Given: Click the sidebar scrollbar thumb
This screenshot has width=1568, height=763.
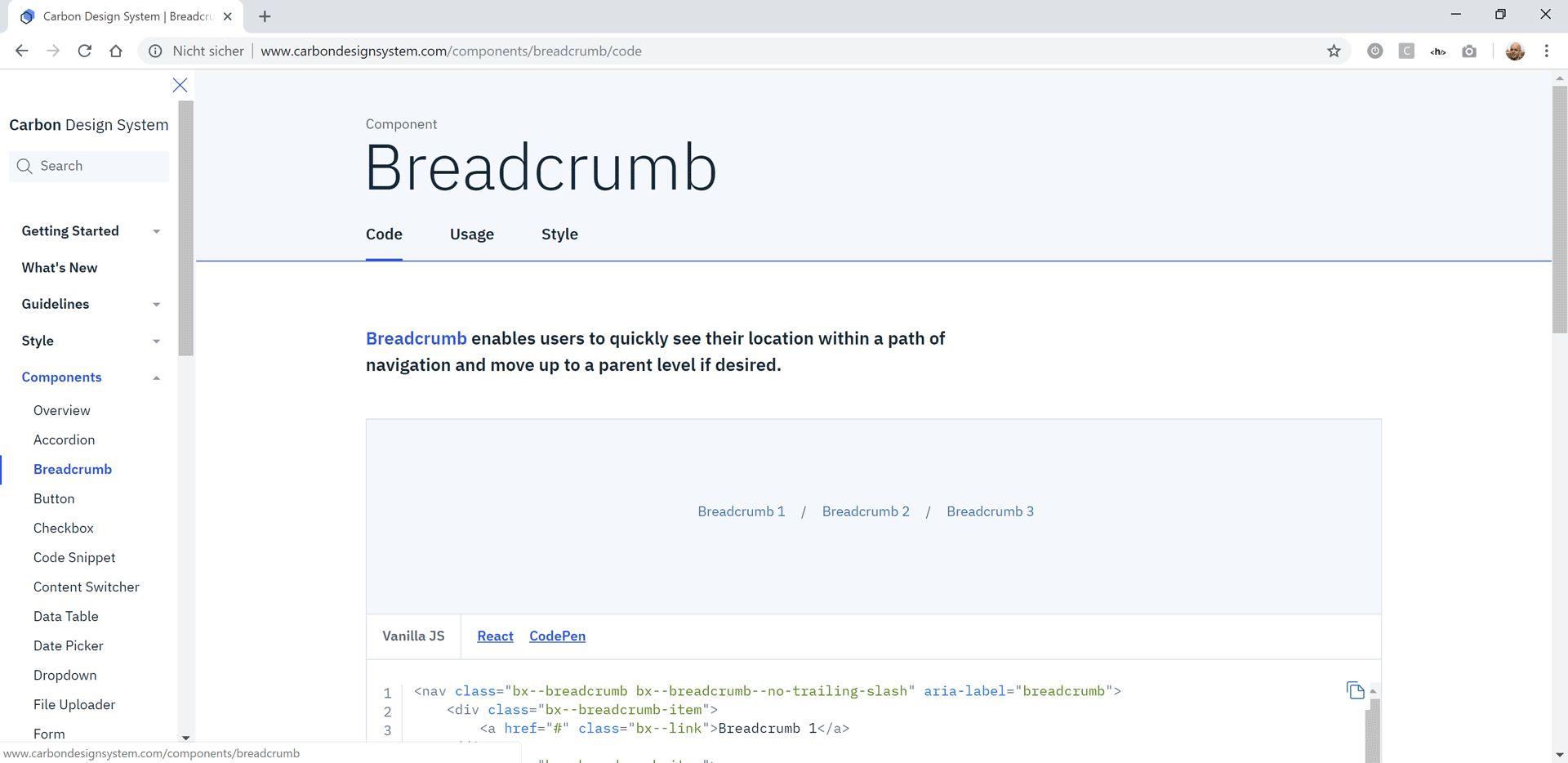Looking at the screenshot, I should pos(185,229).
